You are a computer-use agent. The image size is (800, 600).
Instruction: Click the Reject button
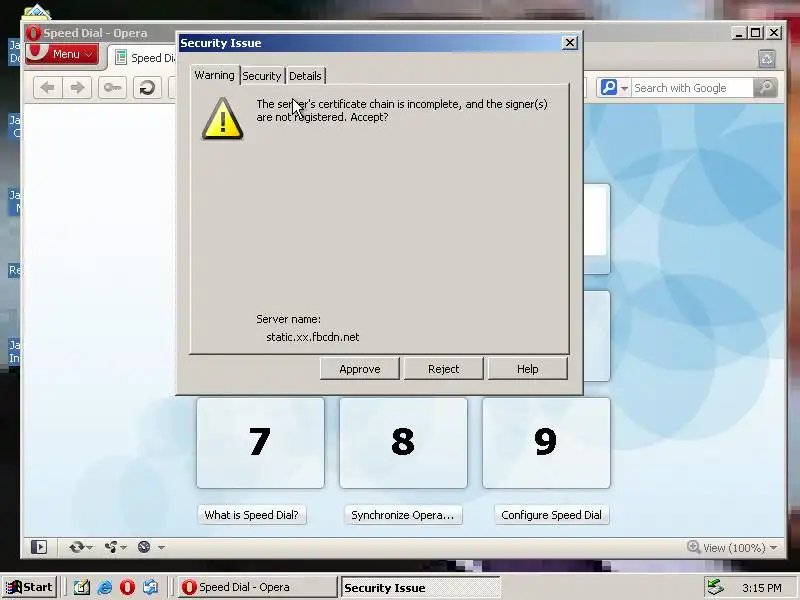(443, 369)
